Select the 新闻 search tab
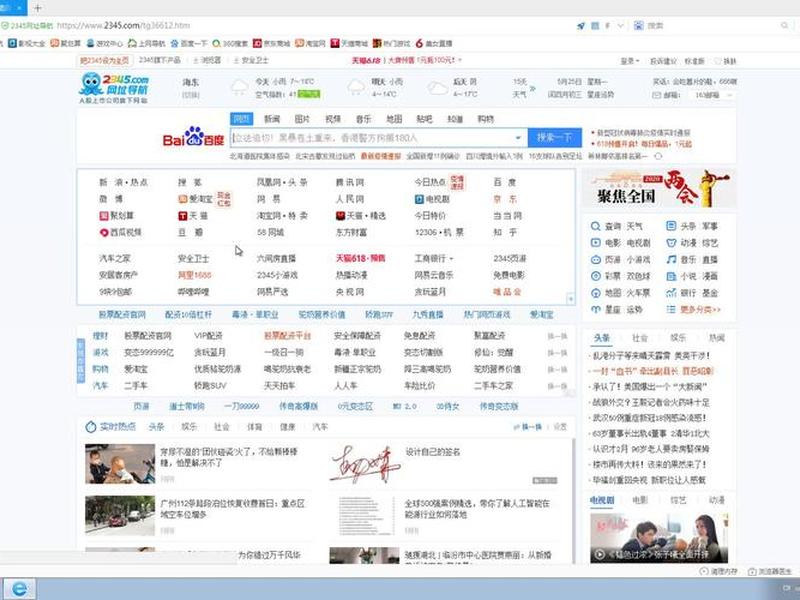 click(272, 119)
